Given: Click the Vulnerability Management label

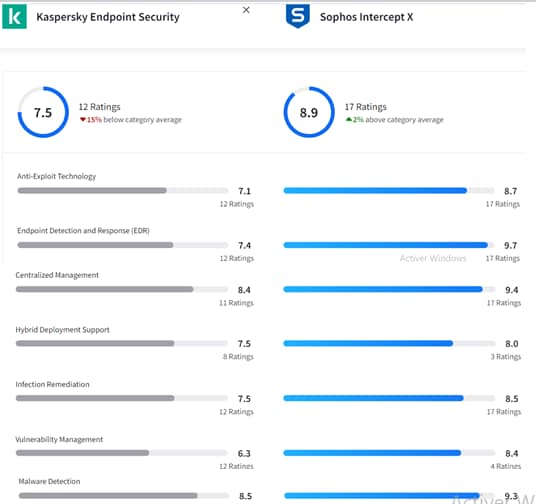Looking at the screenshot, I should coord(59,440).
